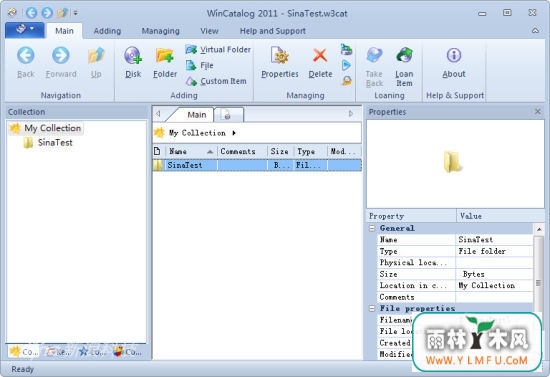Close the Properties panel
The height and width of the screenshot is (377, 550).
[537, 112]
